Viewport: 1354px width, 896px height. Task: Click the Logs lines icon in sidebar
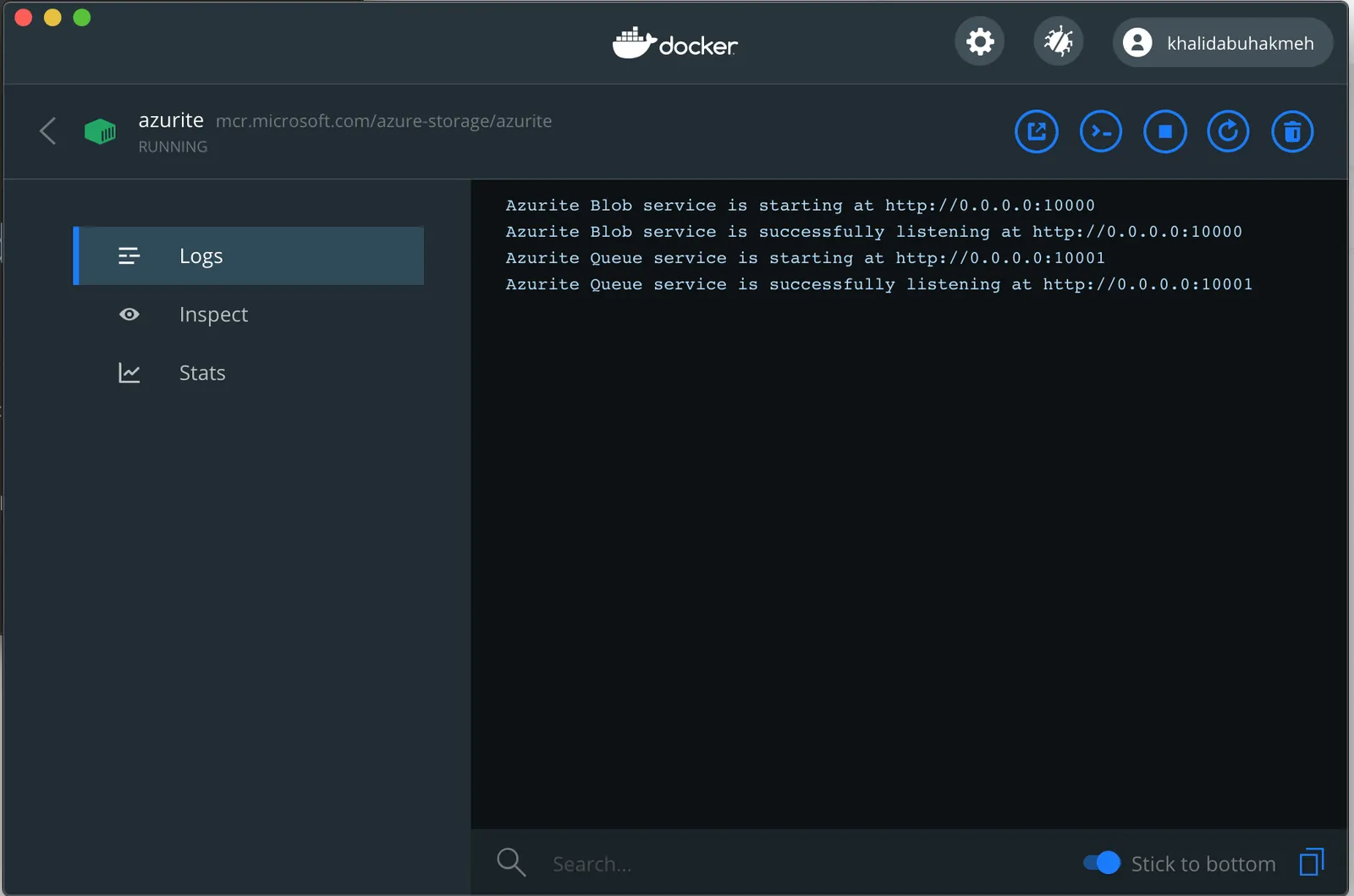click(129, 256)
